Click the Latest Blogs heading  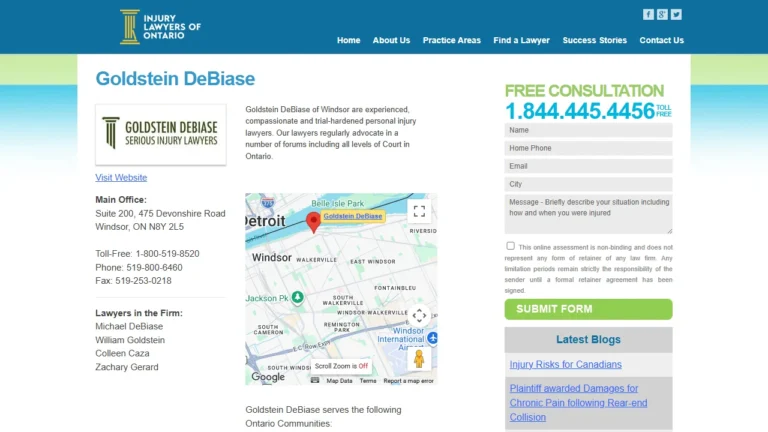point(588,339)
